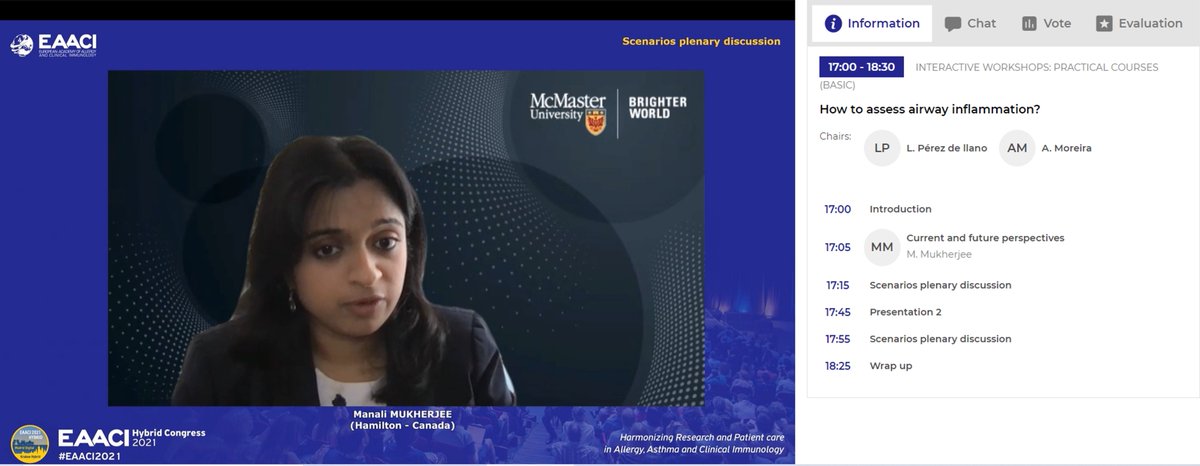Click the speech bubble icon on the Chat tab
The height and width of the screenshot is (466, 1200).
click(x=953, y=24)
